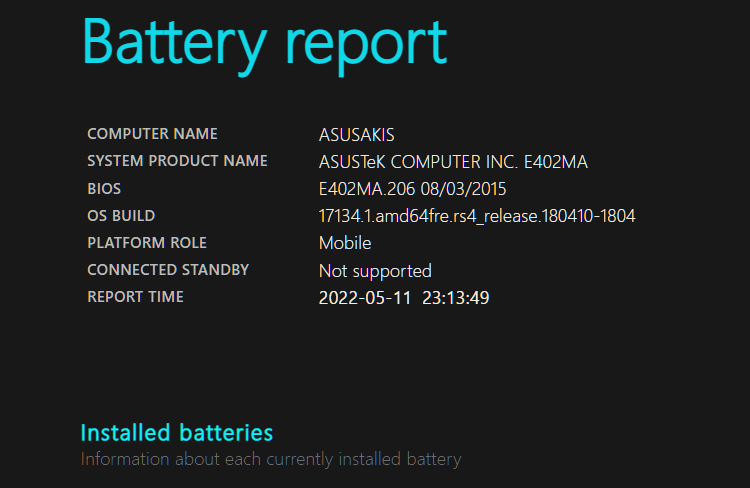Click the Battery report title heading
The height and width of the screenshot is (488, 750).
[x=264, y=42]
